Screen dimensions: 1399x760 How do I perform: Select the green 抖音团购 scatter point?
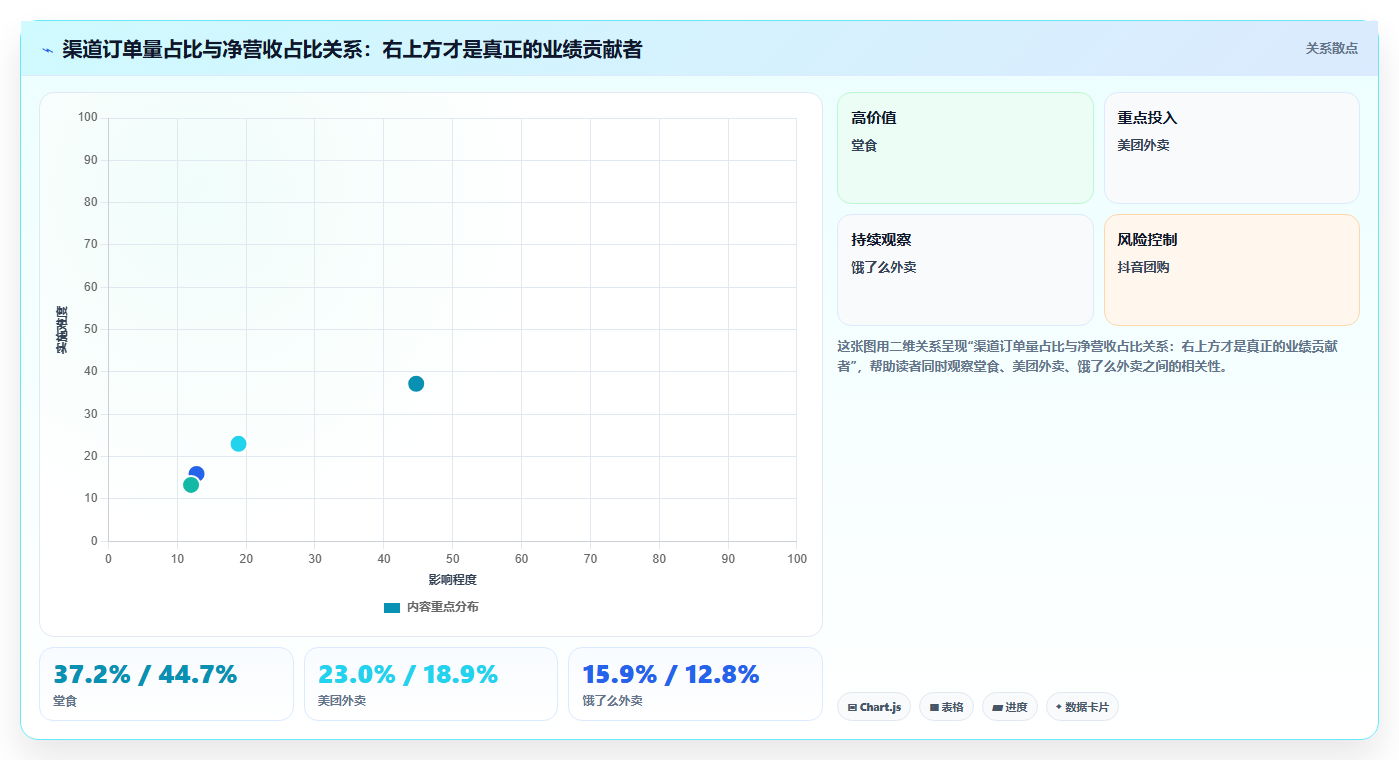pyautogui.click(x=191, y=485)
